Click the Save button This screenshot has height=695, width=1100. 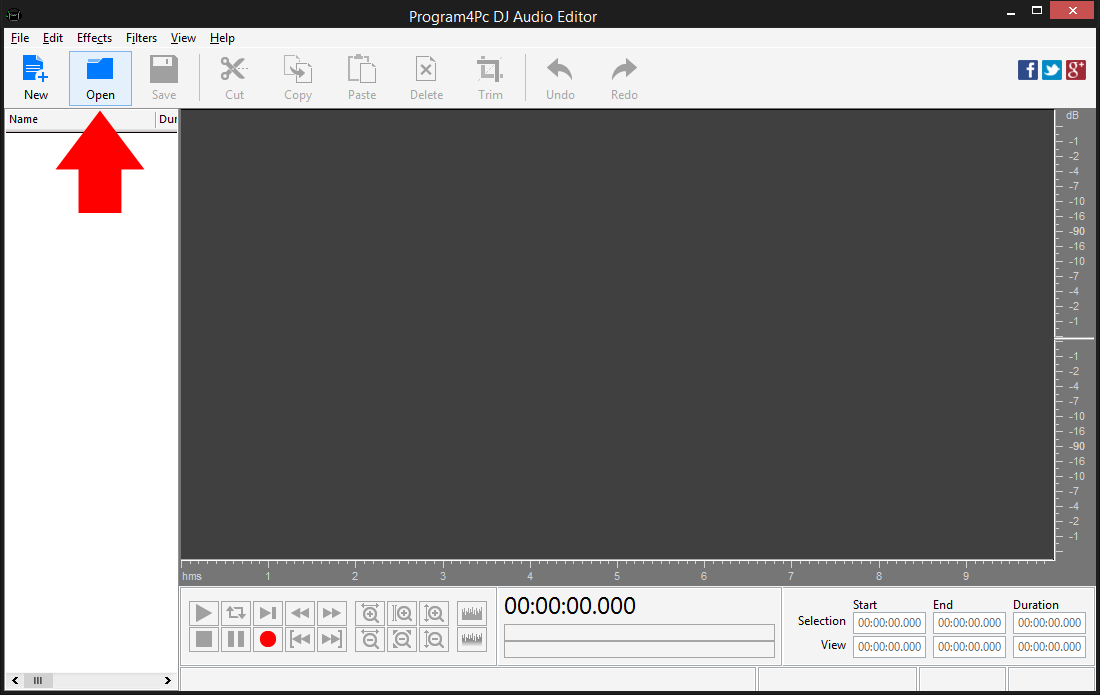pyautogui.click(x=163, y=75)
